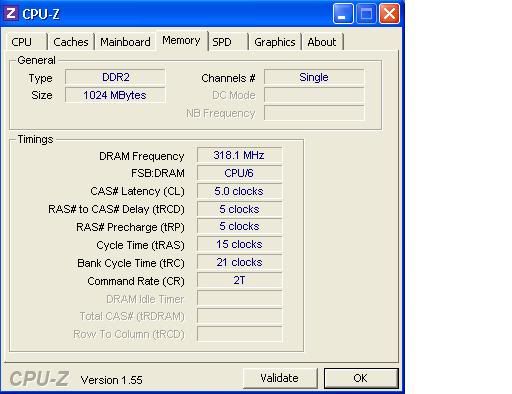This screenshot has width=512, height=394.
Task: Click the NB Frequency label
Action: (221, 114)
